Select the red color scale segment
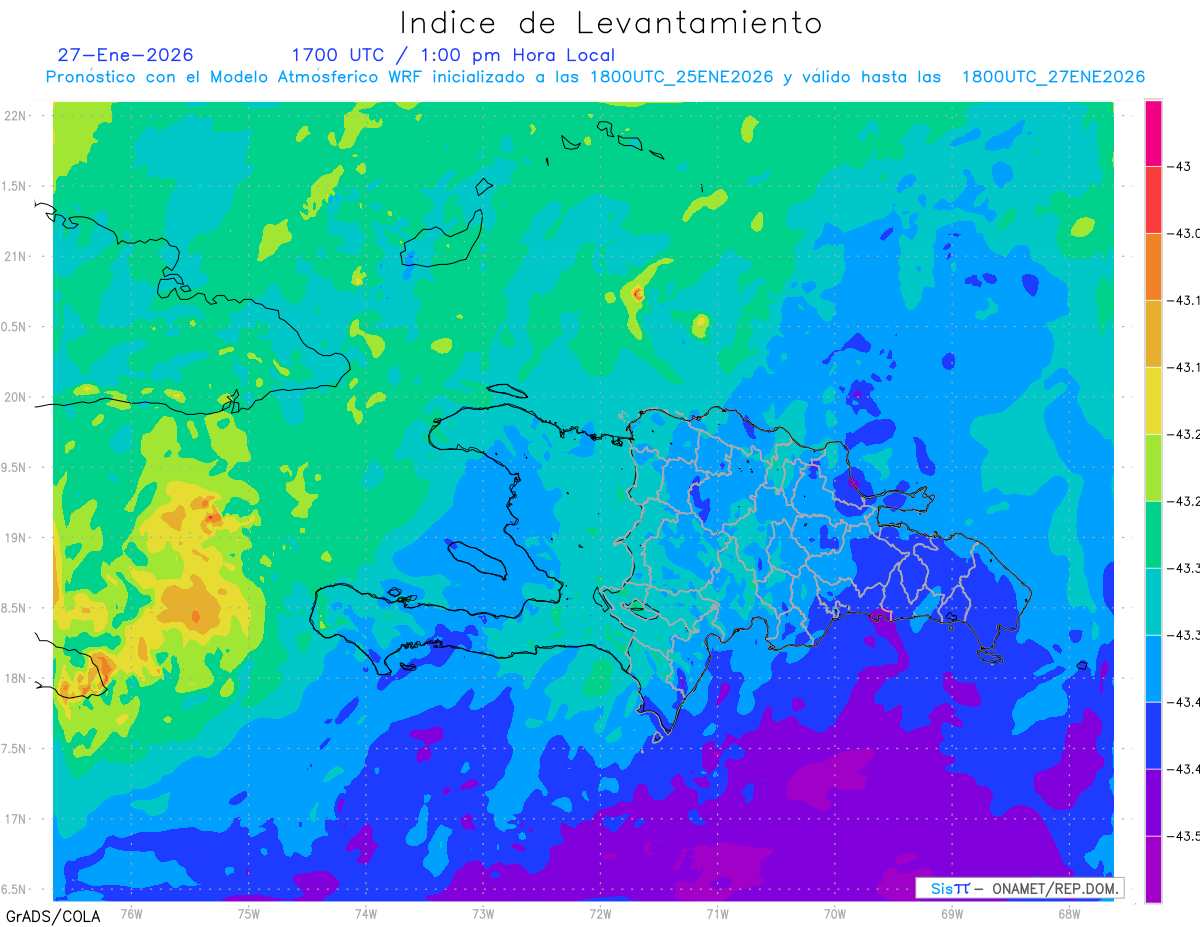 coord(1153,199)
